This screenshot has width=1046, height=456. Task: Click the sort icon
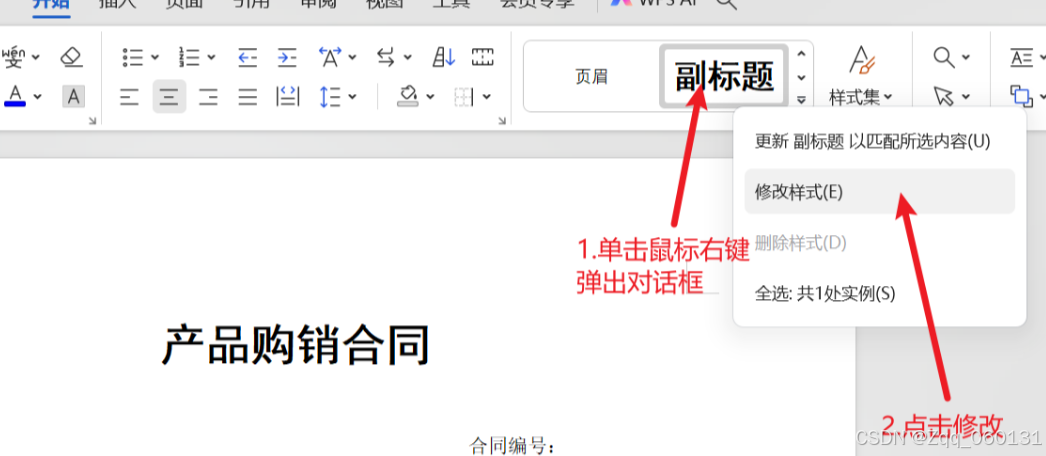pos(444,57)
